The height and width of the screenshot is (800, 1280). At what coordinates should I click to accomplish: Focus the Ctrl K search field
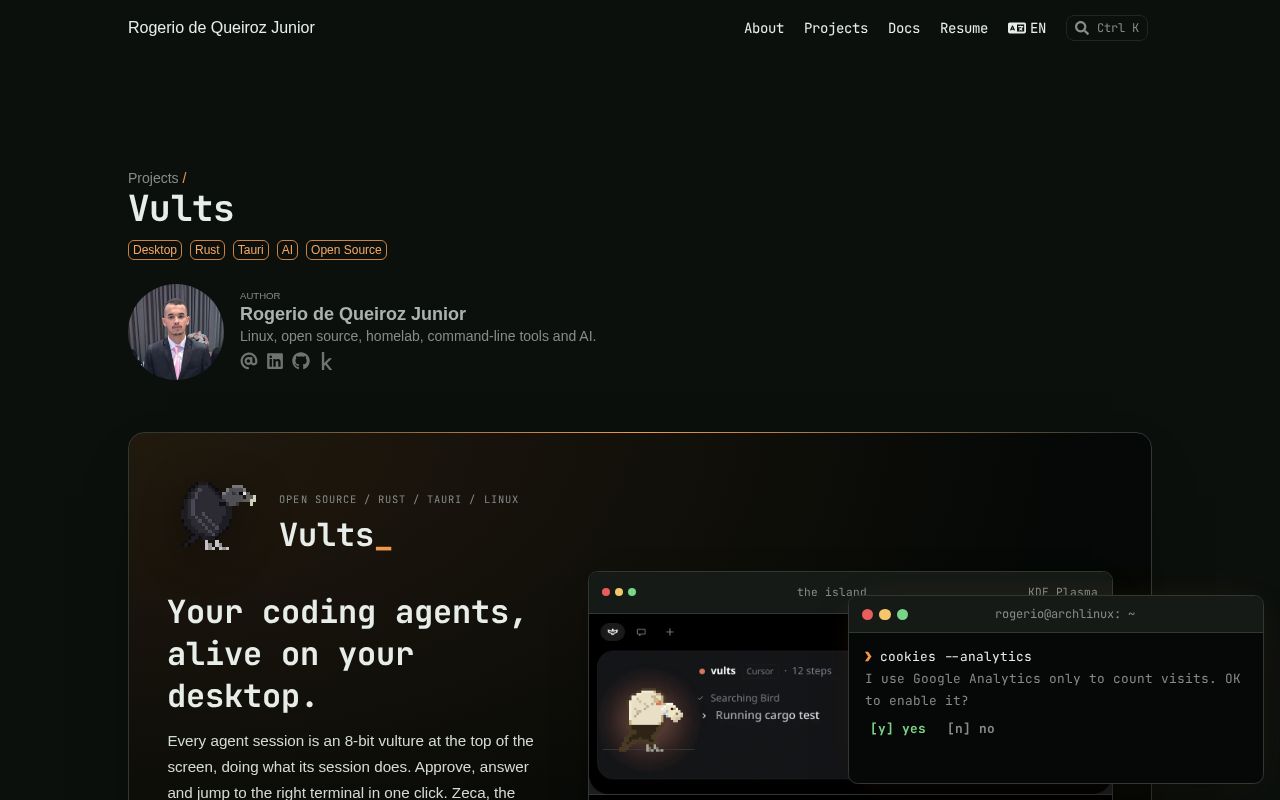tap(1107, 28)
